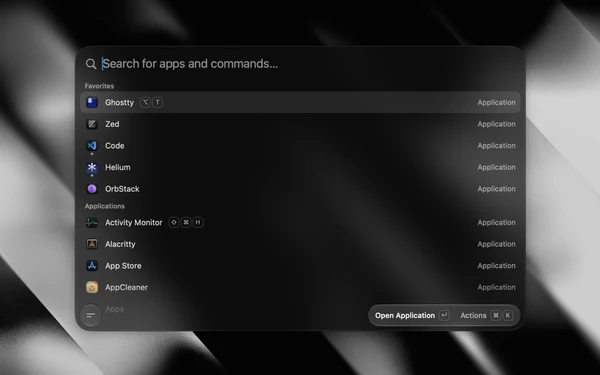Click the Application label in Code row
Screen dimensions: 600x375
pos(496,145)
